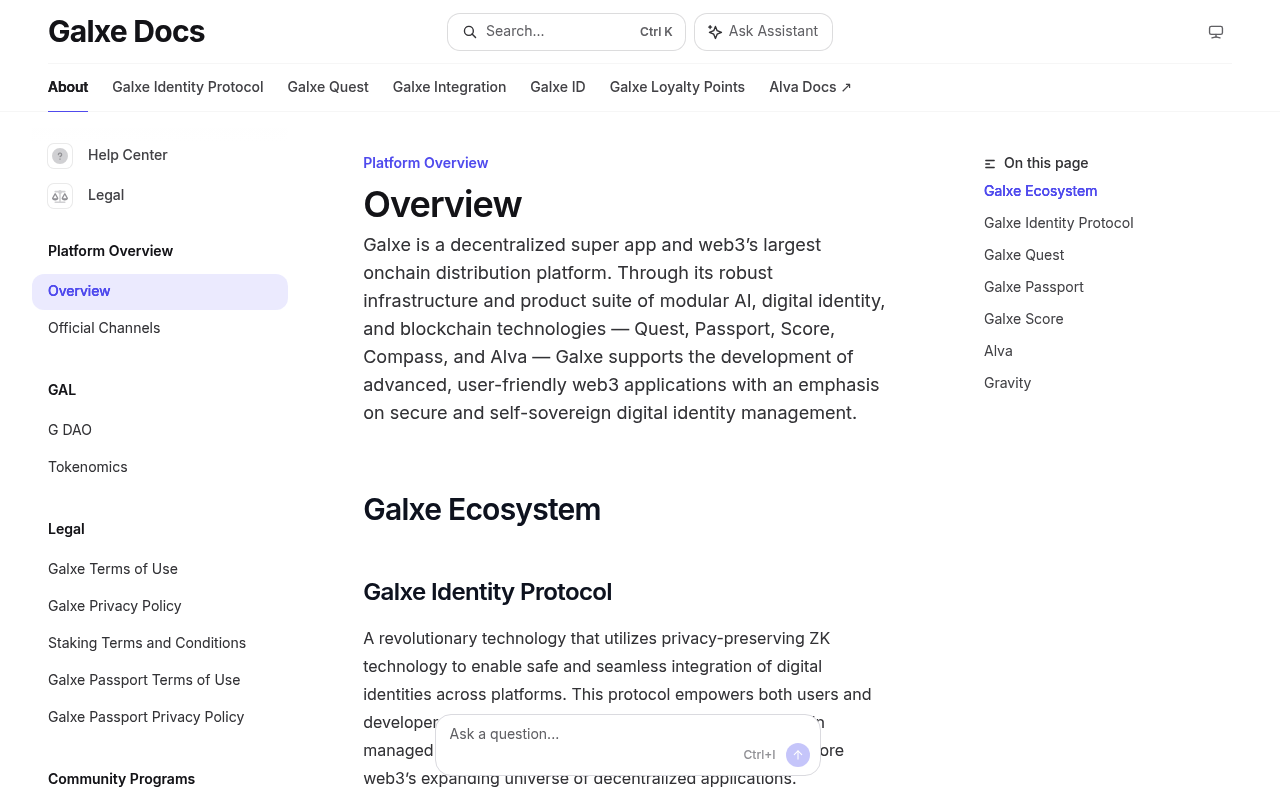Screen dimensions: 1280x800
Task: Jump to Gravity in the page outline
Action: click(x=1007, y=383)
